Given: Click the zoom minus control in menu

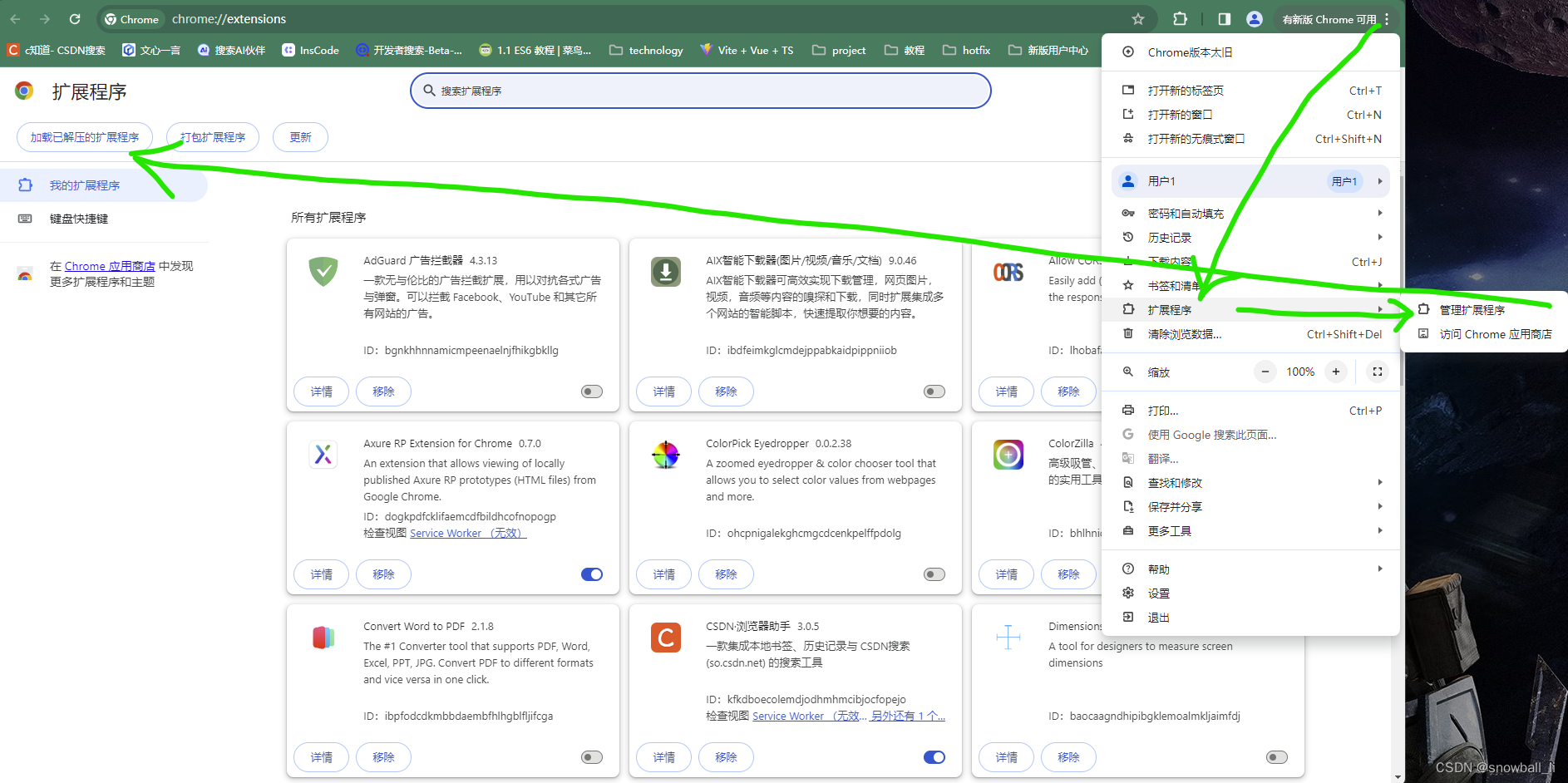Looking at the screenshot, I should (1265, 372).
